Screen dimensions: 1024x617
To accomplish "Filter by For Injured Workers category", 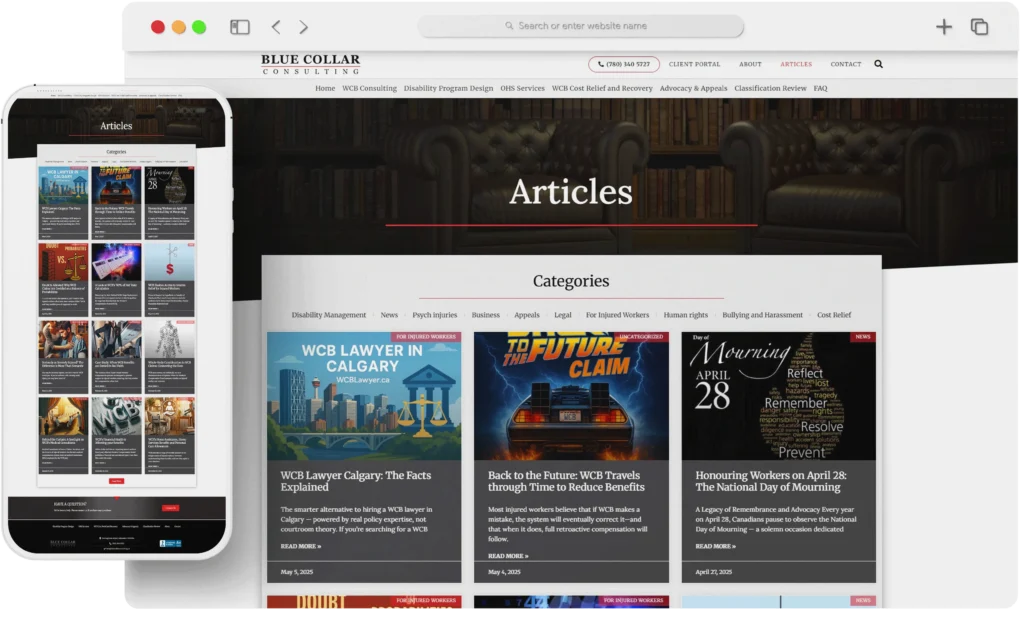I will pyautogui.click(x=617, y=315).
